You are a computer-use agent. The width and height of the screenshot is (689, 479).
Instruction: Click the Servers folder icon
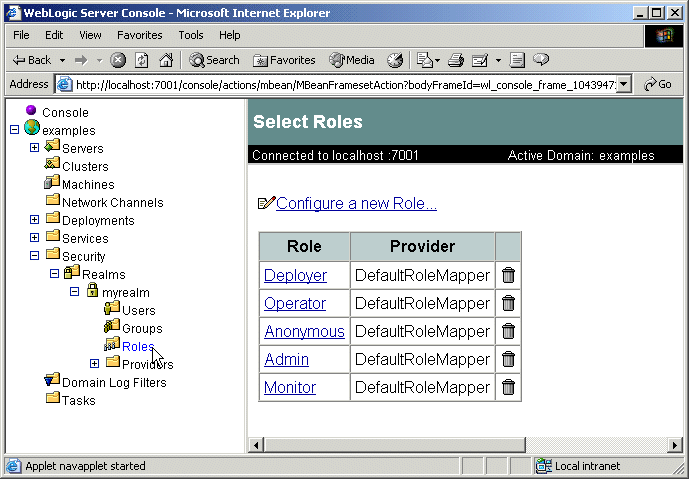click(x=52, y=145)
